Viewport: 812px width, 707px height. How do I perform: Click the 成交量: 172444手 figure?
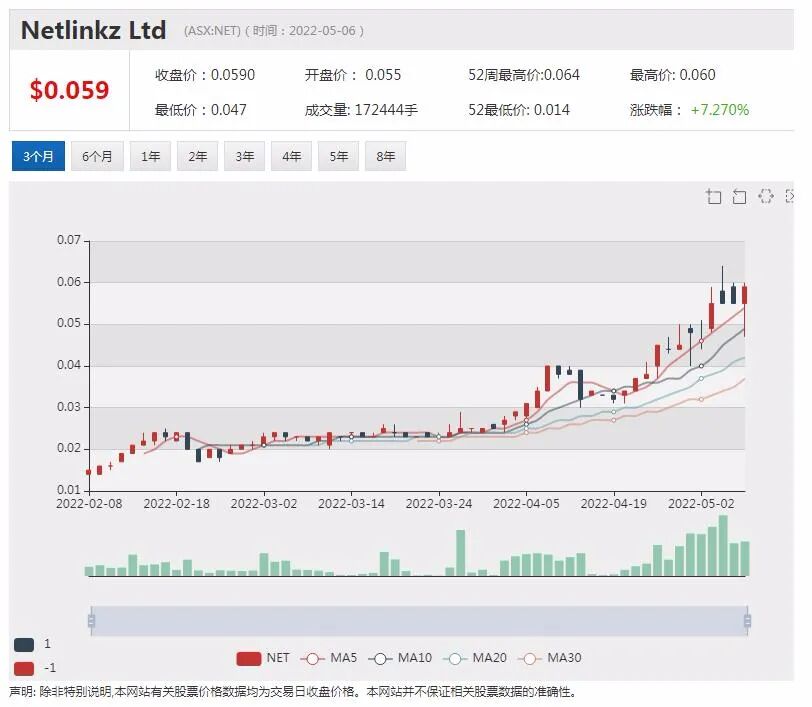click(x=361, y=110)
